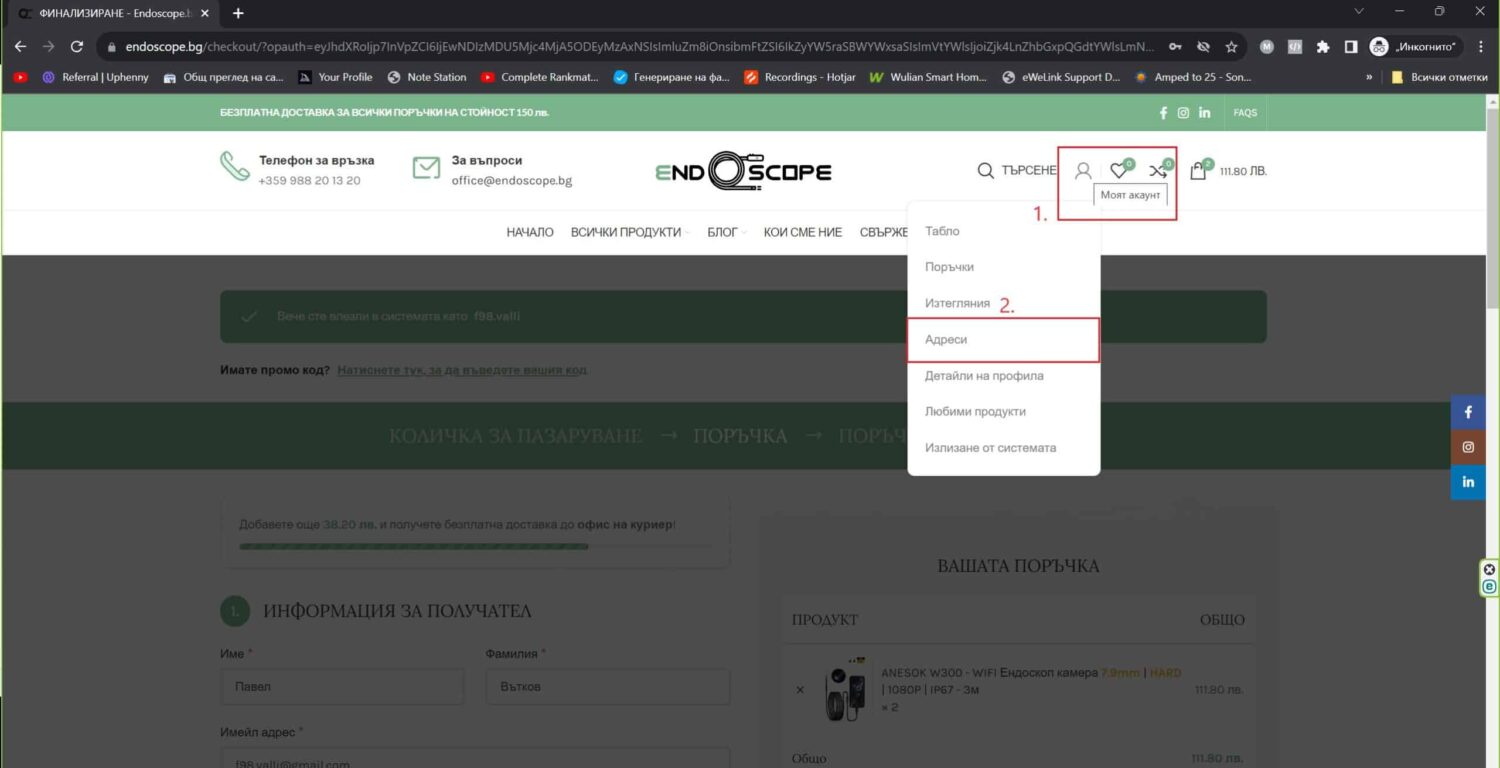This screenshot has width=1500, height=768.
Task: Open a new browser tab
Action: pos(238,13)
